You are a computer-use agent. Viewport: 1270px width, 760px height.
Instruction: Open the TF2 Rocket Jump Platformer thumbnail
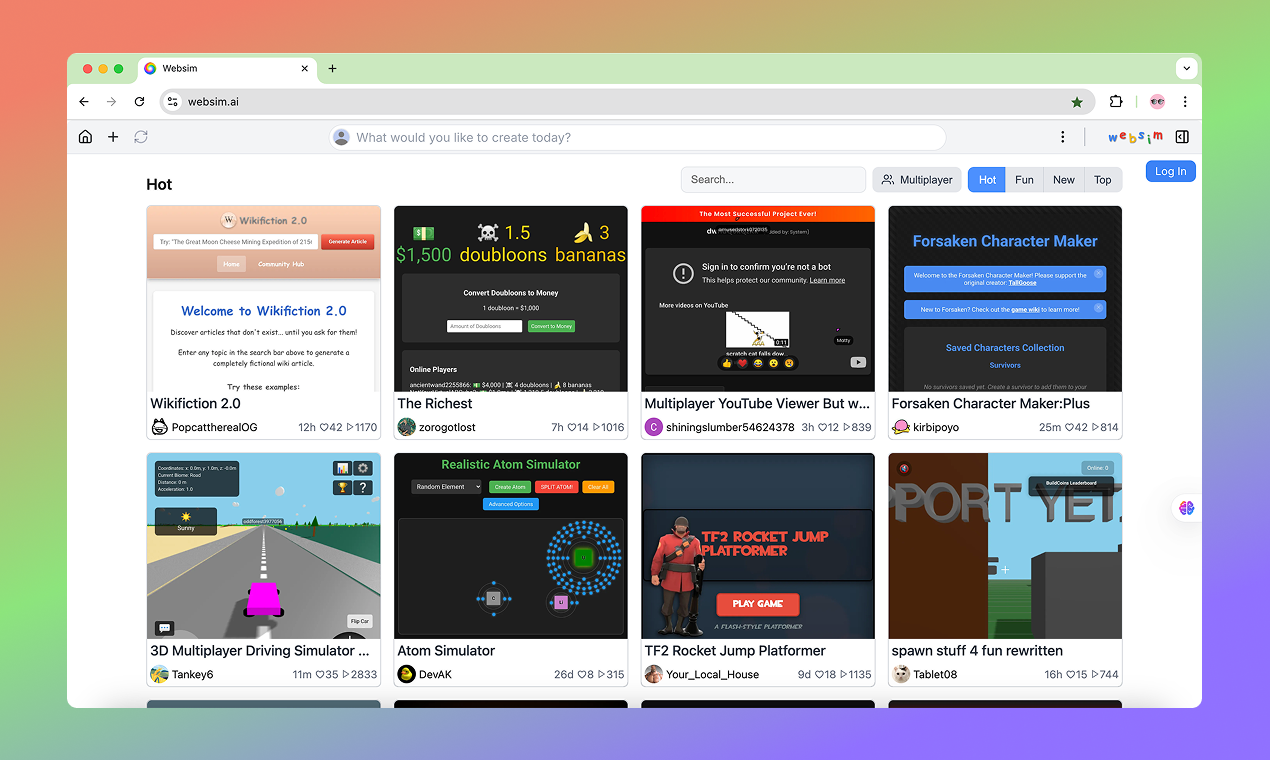point(757,546)
